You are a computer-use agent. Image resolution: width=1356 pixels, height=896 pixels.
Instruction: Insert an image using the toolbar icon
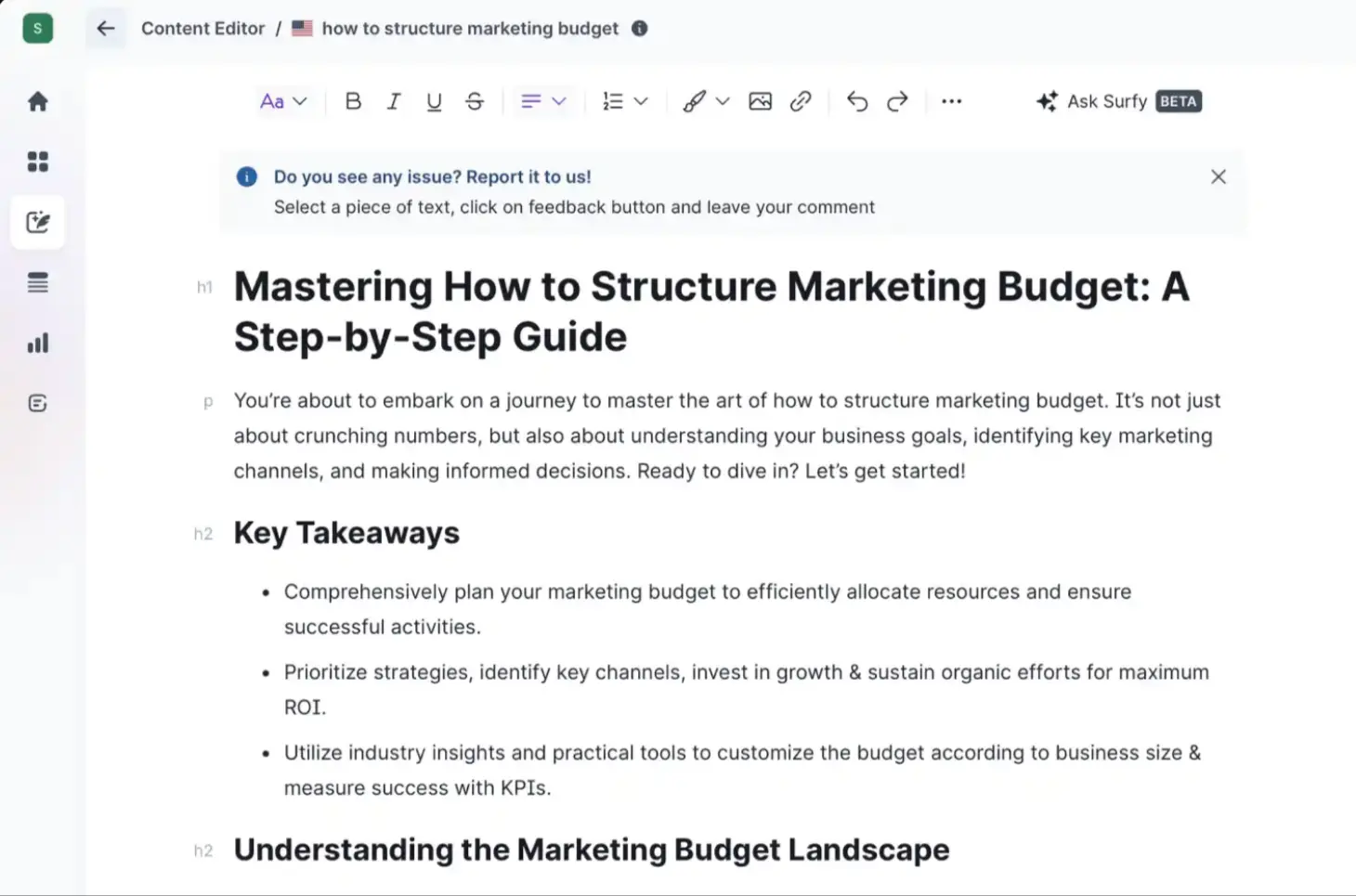pyautogui.click(x=760, y=101)
